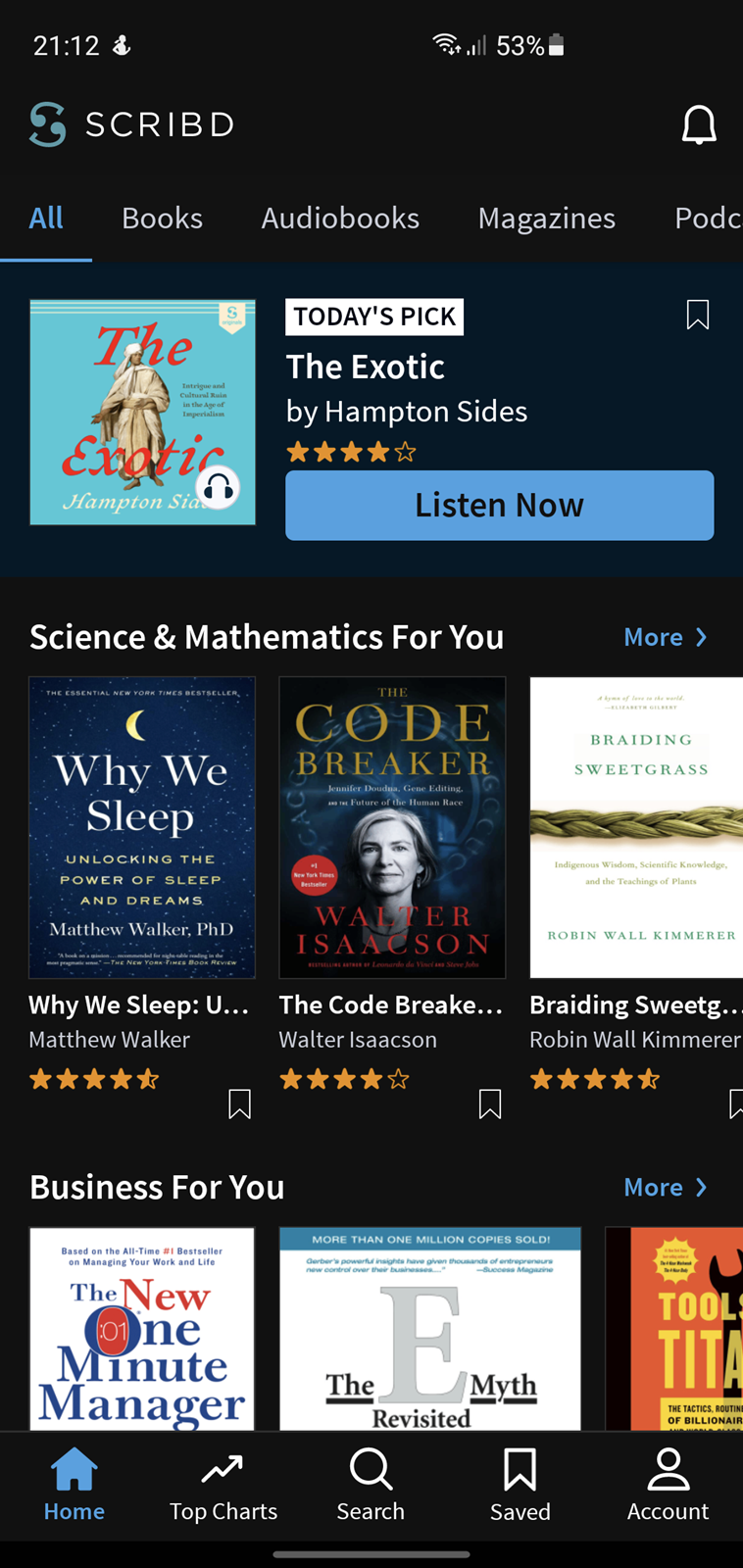Open Top Charts from bottom navigation
The height and width of the screenshot is (1568, 743).
(223, 1488)
